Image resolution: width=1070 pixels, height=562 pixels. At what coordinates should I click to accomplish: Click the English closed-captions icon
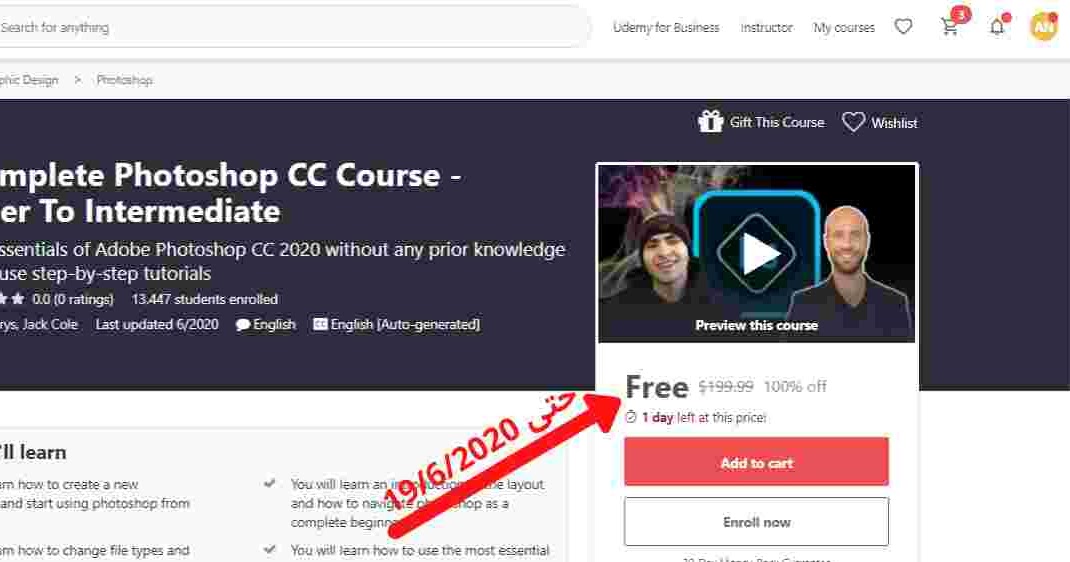coord(320,324)
